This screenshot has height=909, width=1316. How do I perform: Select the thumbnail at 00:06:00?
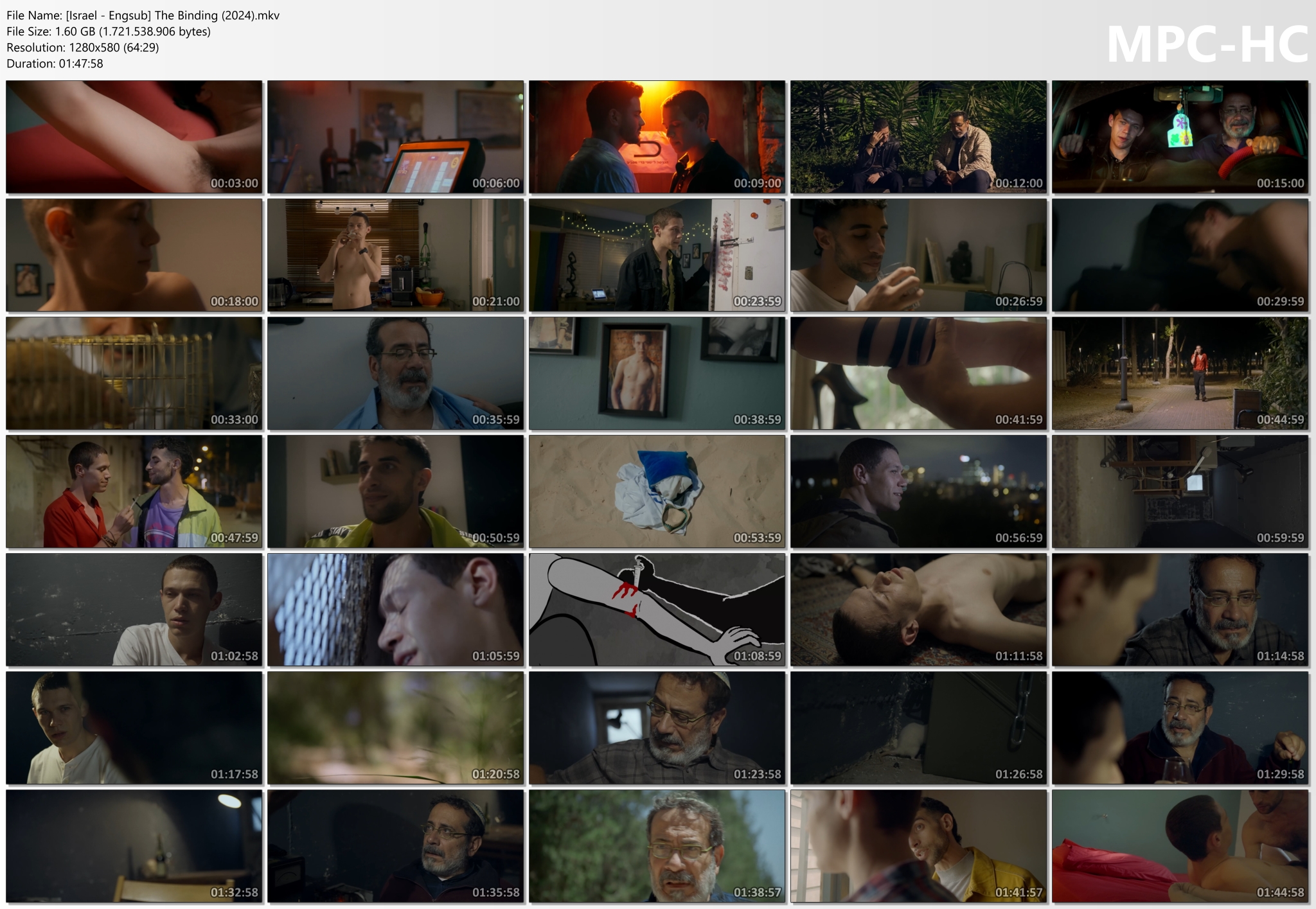pos(396,137)
